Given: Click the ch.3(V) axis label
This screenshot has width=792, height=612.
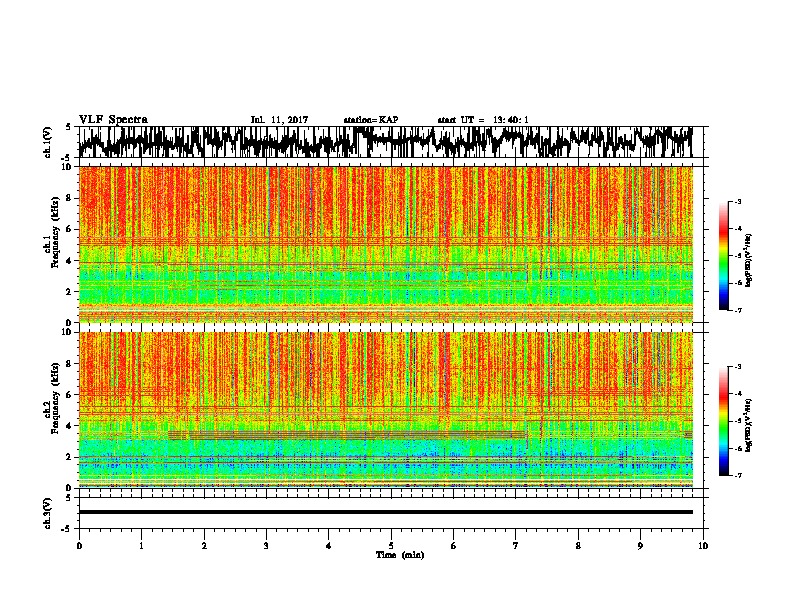Looking at the screenshot, I should pos(48,513).
